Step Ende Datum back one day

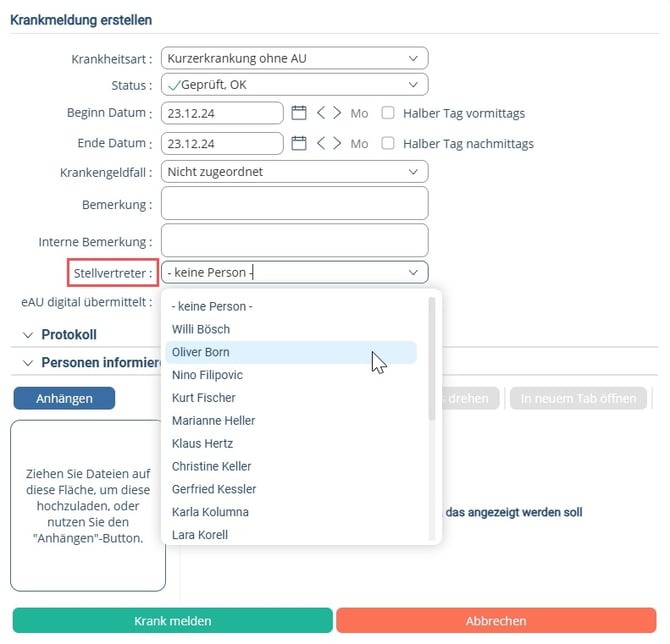321,143
